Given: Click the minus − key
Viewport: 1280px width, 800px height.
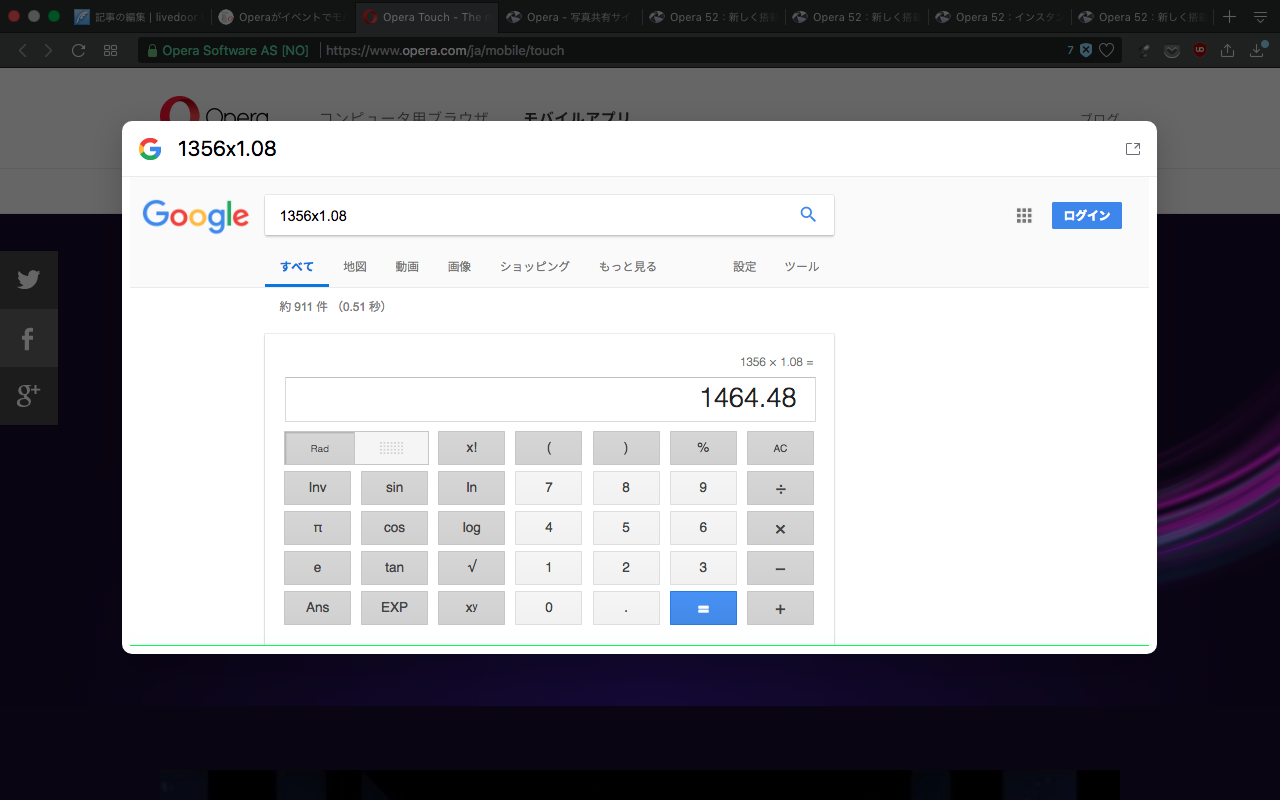Looking at the screenshot, I should click(x=780, y=568).
